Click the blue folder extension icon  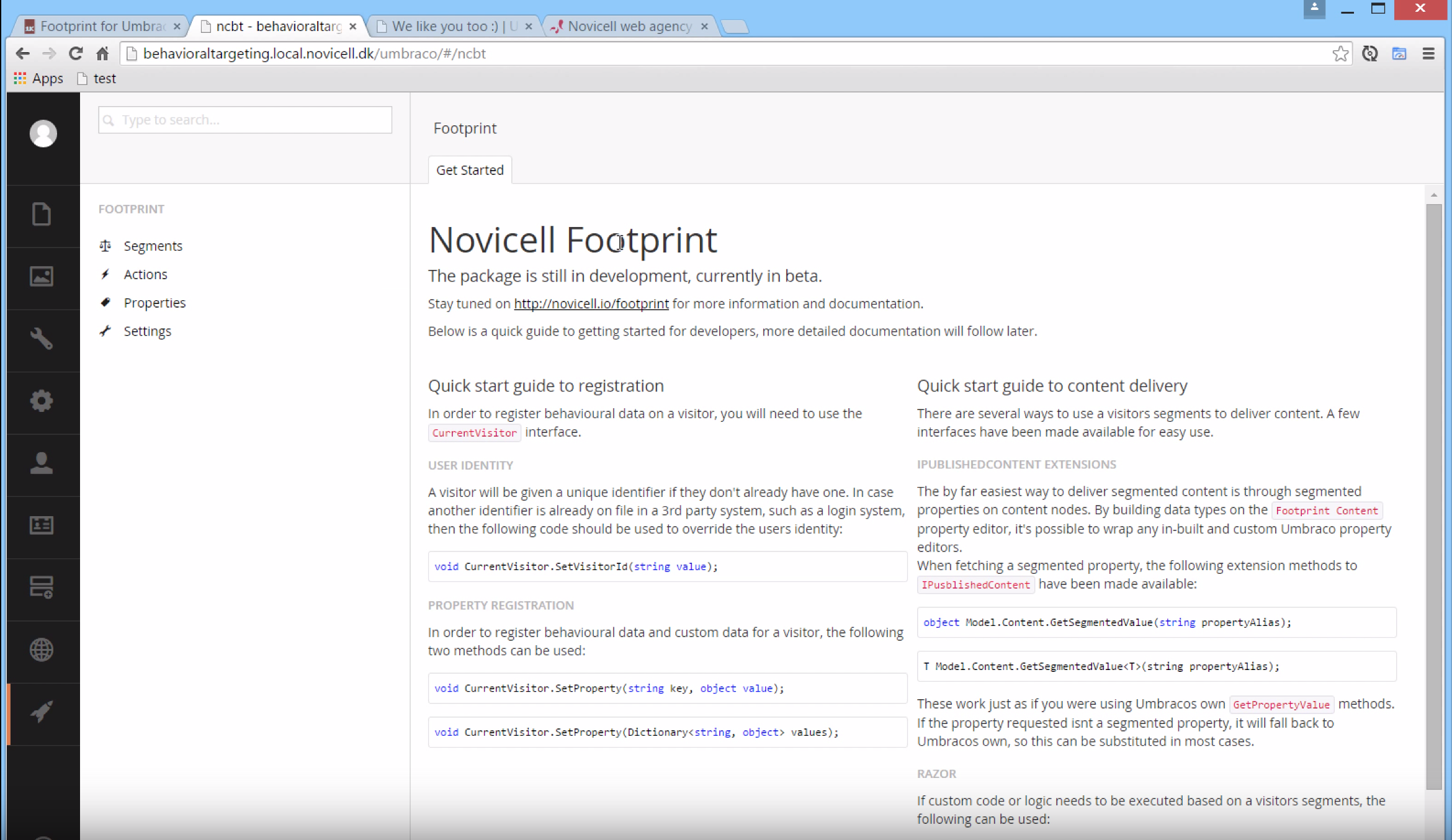click(1399, 53)
